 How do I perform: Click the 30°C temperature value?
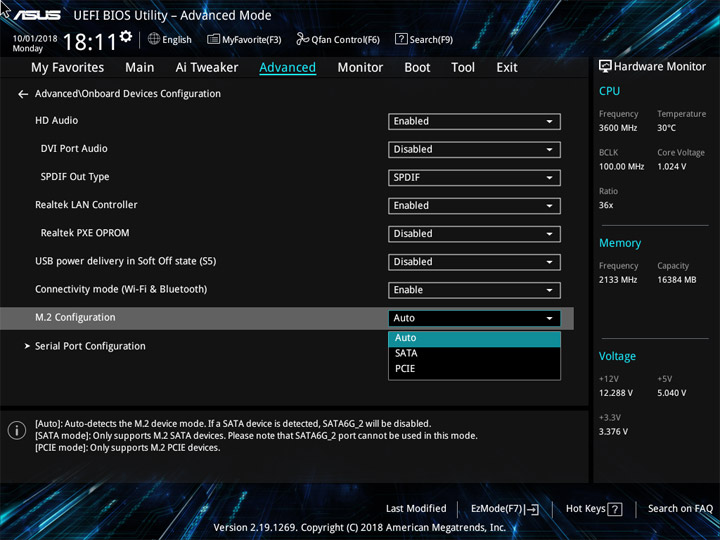[x=666, y=128]
